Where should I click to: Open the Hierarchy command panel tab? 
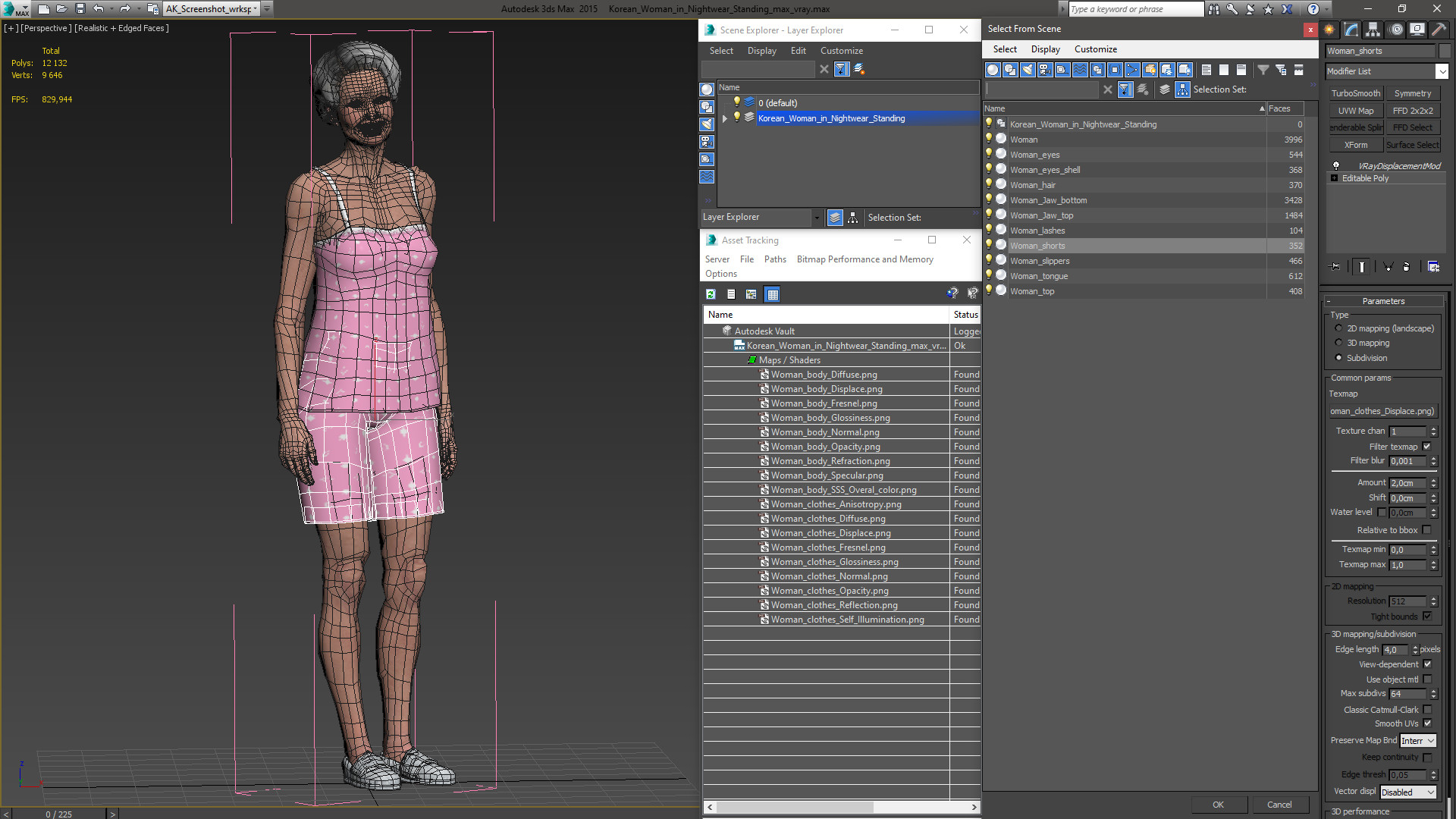pyautogui.click(x=1373, y=30)
